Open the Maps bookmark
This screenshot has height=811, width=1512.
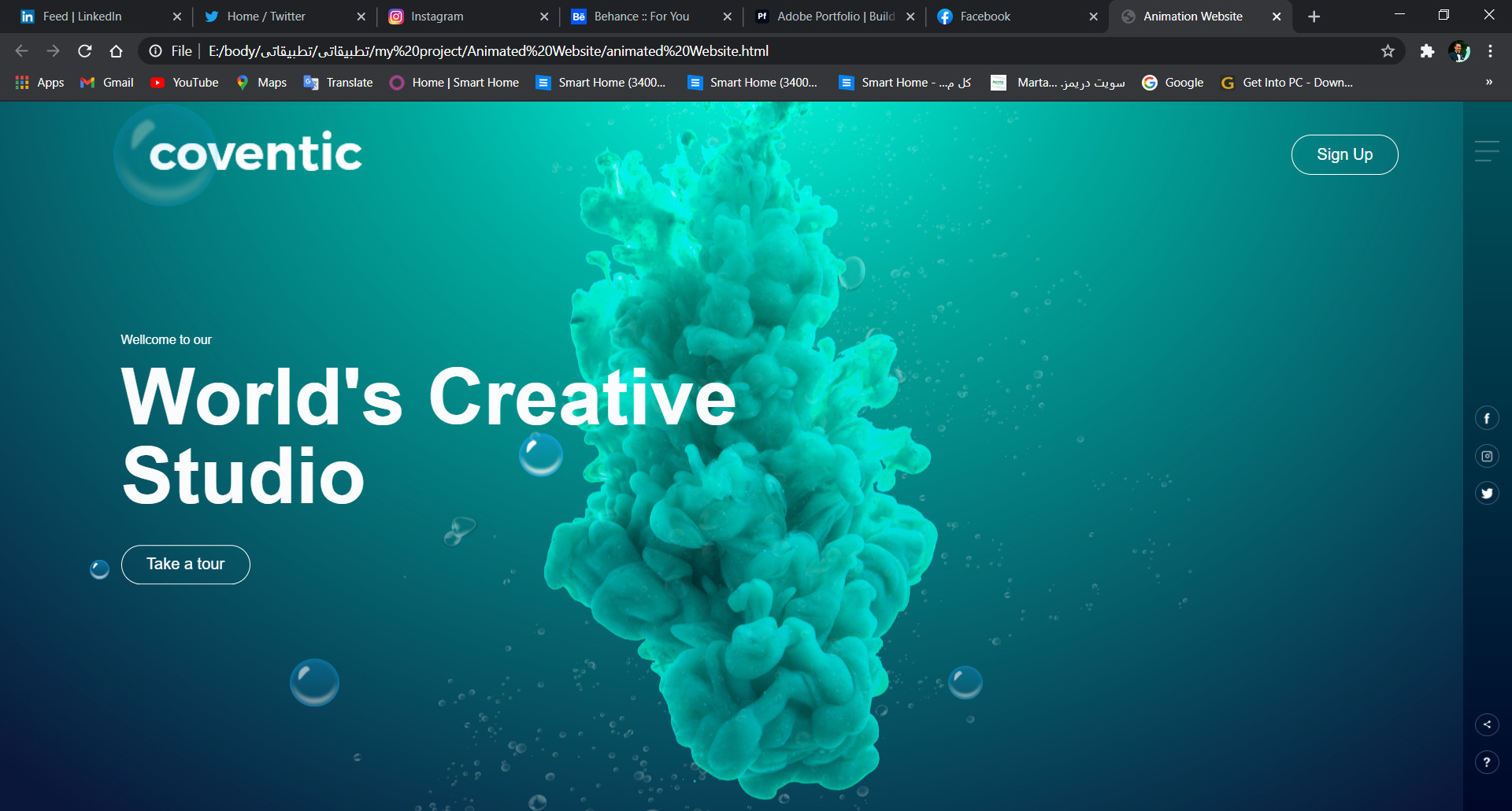261,82
